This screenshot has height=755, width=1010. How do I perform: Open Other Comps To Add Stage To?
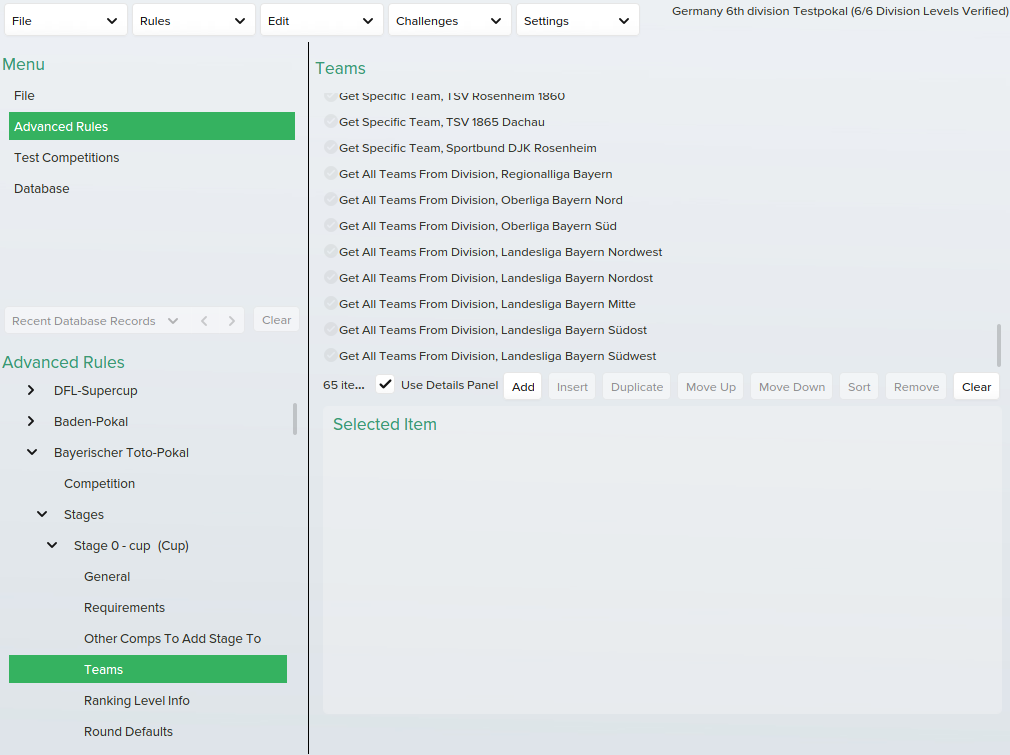point(173,638)
